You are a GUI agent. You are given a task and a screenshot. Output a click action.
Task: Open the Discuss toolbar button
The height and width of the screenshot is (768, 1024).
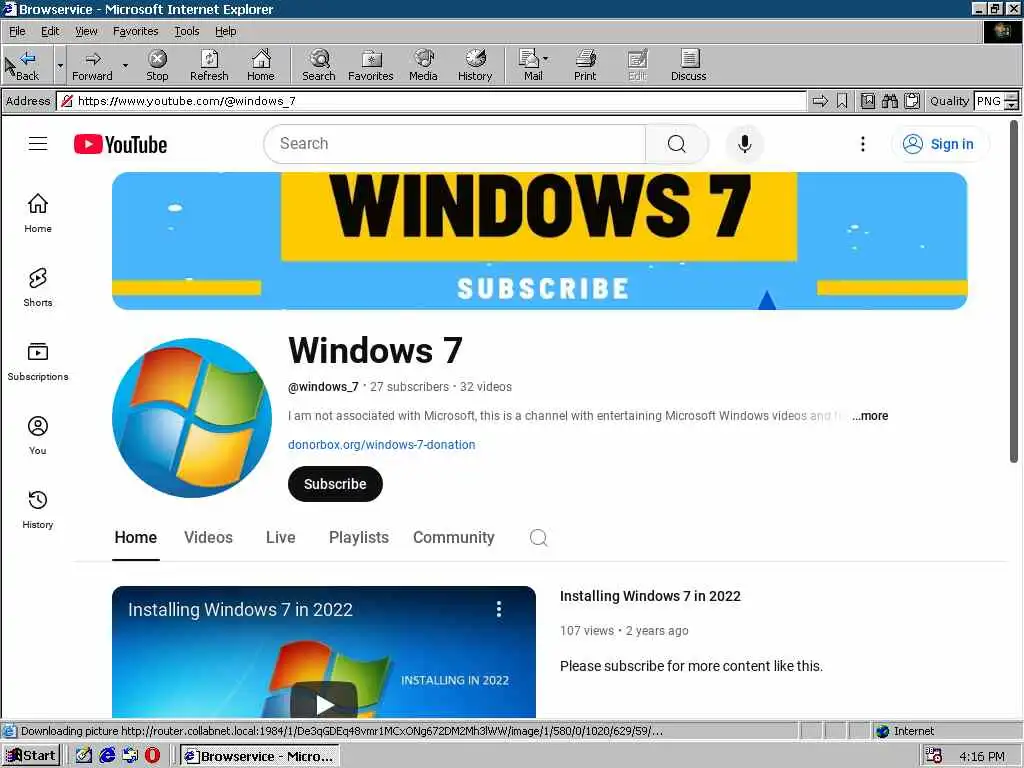688,65
